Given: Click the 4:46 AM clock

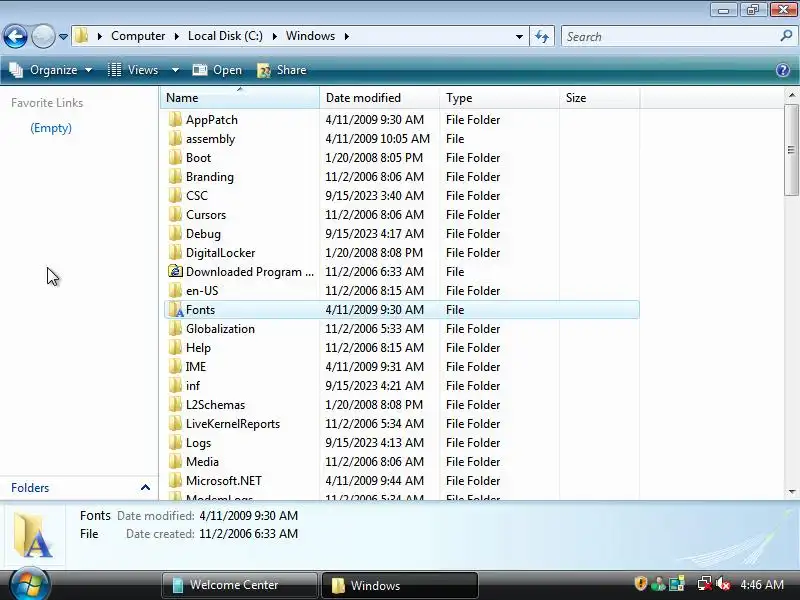Looking at the screenshot, I should [762, 584].
